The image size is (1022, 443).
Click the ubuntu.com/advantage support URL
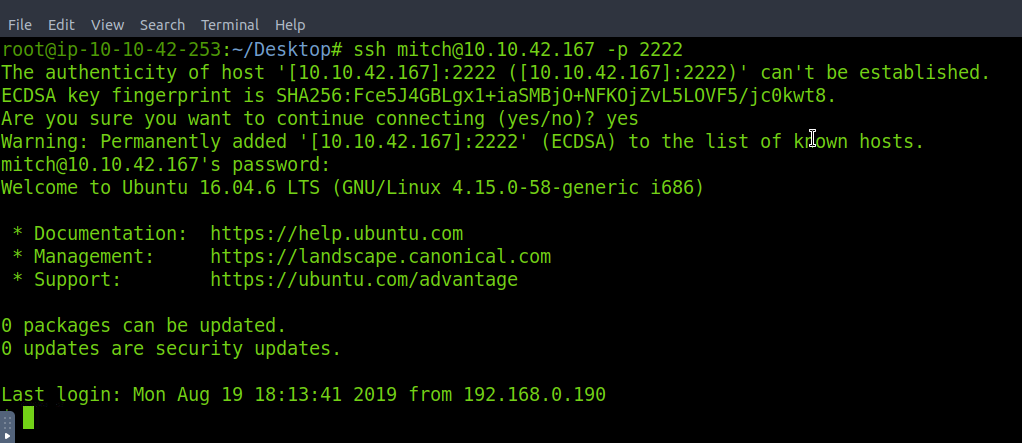click(x=364, y=280)
